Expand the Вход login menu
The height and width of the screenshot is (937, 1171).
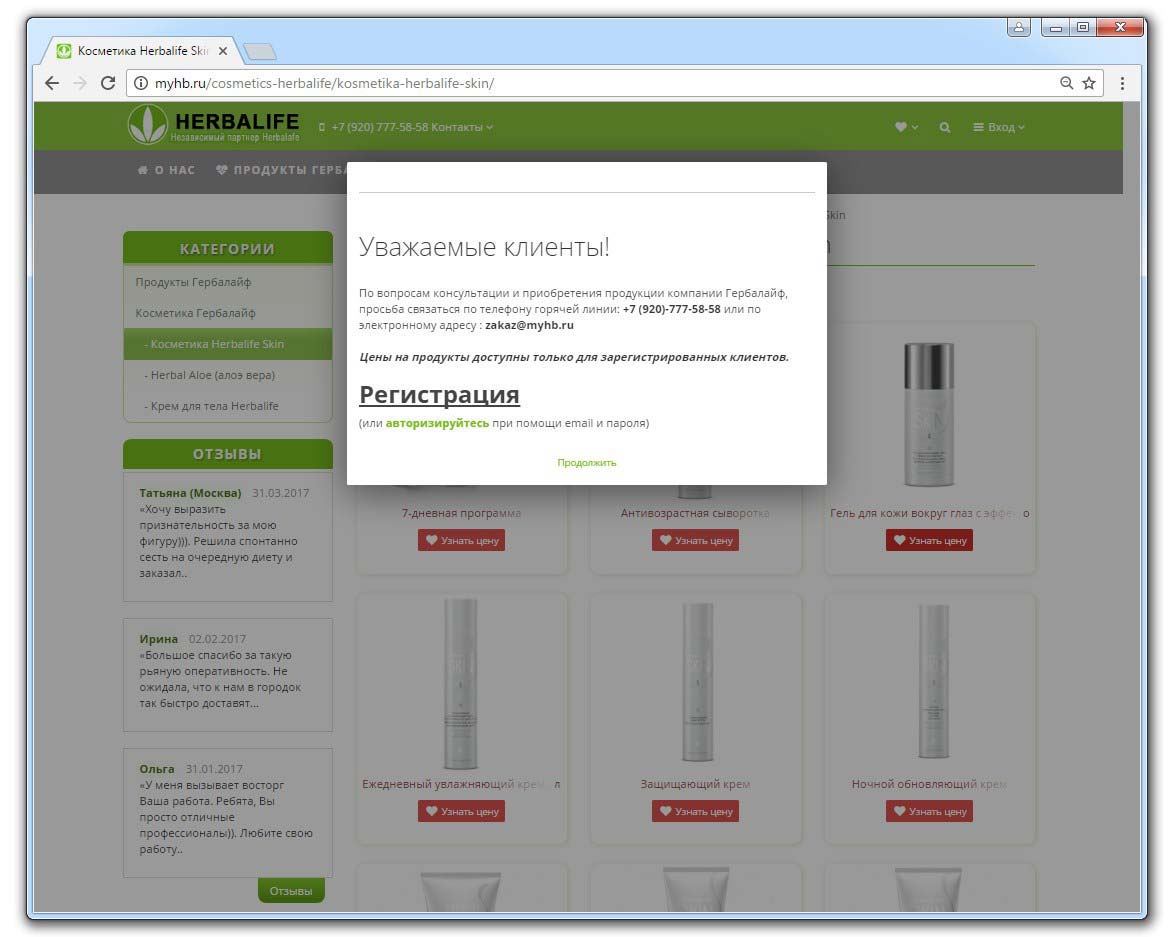(x=998, y=127)
